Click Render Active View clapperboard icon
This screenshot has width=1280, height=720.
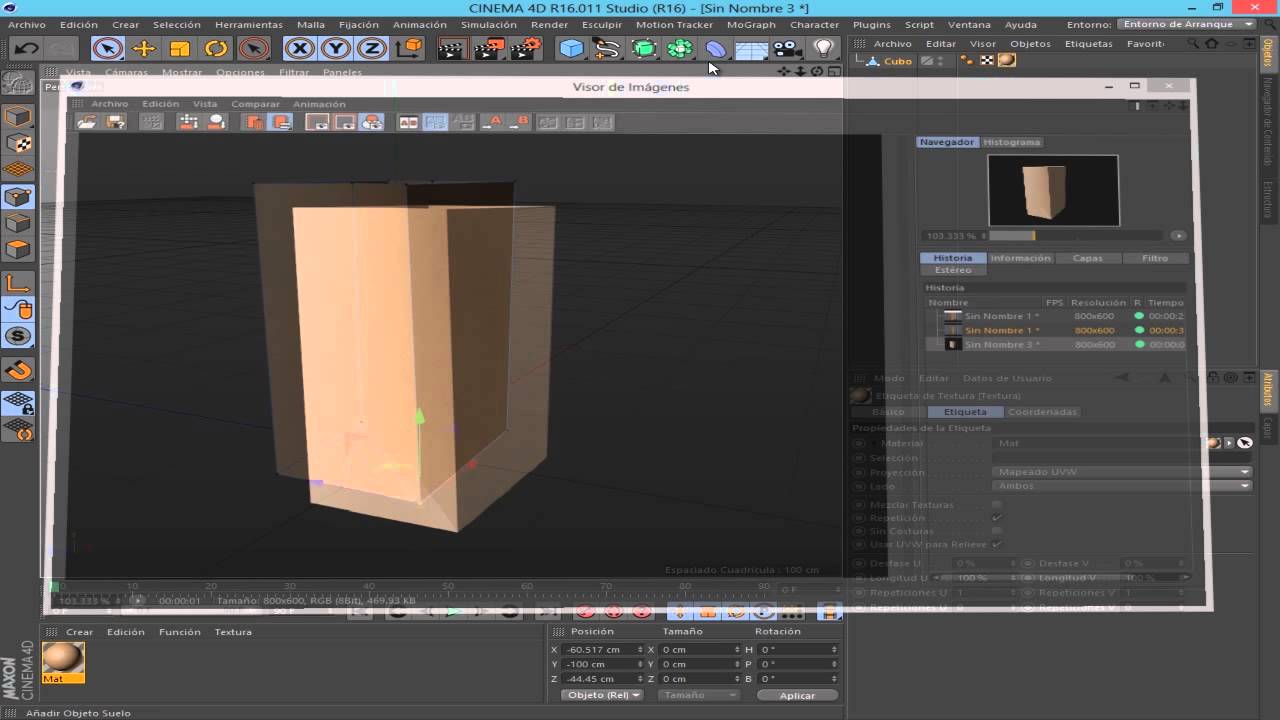tap(453, 48)
